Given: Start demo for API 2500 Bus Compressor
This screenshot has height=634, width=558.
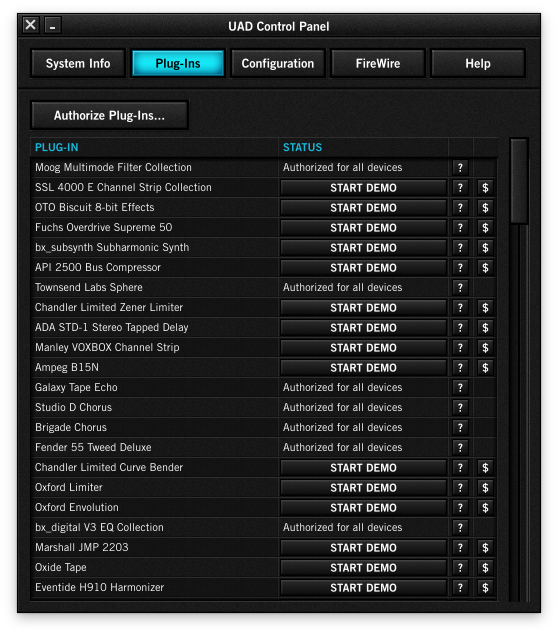Looking at the screenshot, I should [x=363, y=268].
